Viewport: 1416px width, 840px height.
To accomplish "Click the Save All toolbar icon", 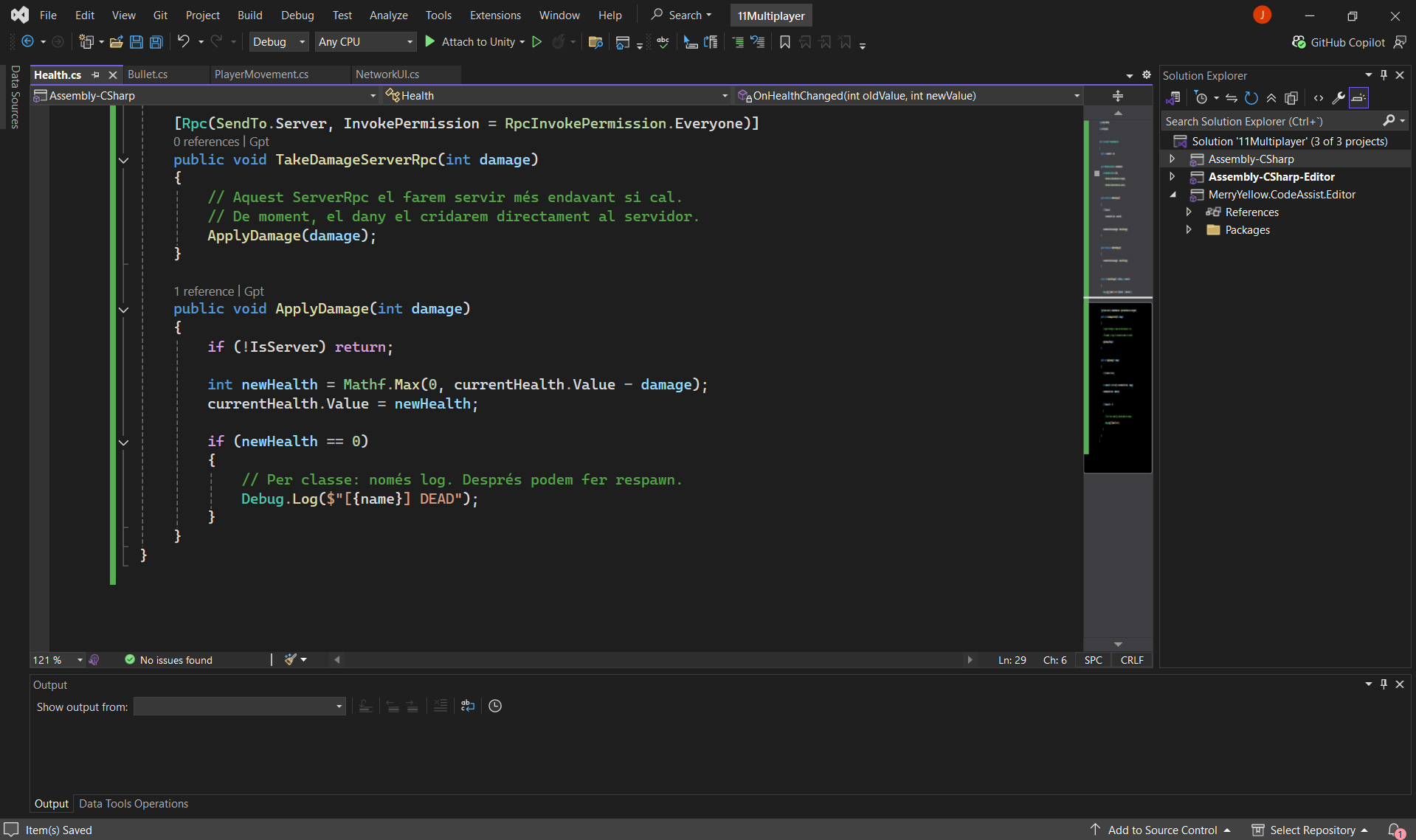I will [156, 42].
